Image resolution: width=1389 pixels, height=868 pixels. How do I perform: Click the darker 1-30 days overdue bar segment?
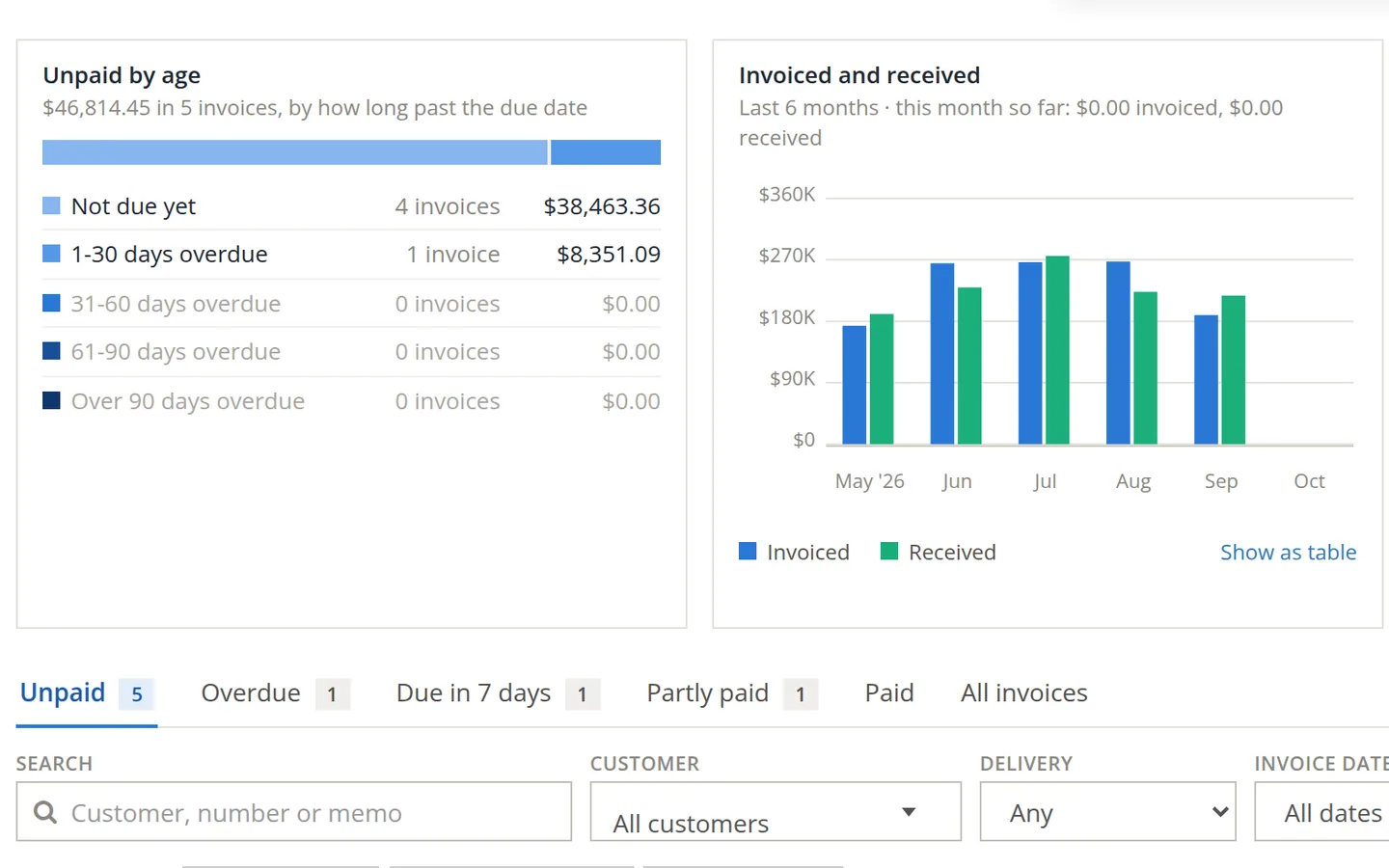point(606,152)
